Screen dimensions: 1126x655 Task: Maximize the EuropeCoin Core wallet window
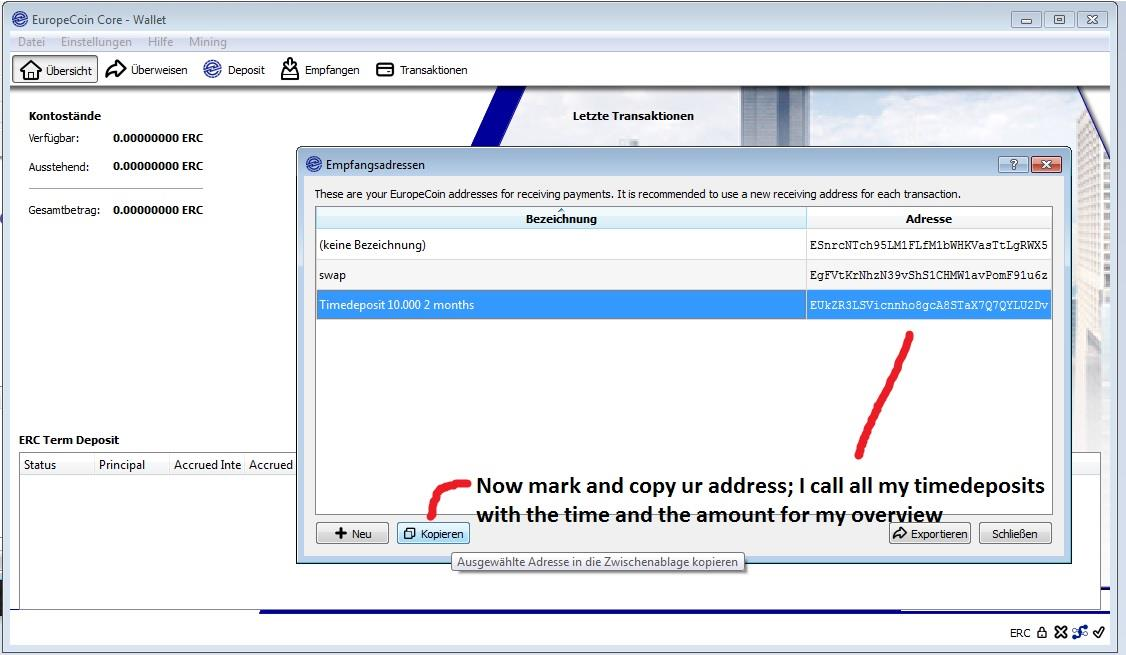[x=1059, y=19]
